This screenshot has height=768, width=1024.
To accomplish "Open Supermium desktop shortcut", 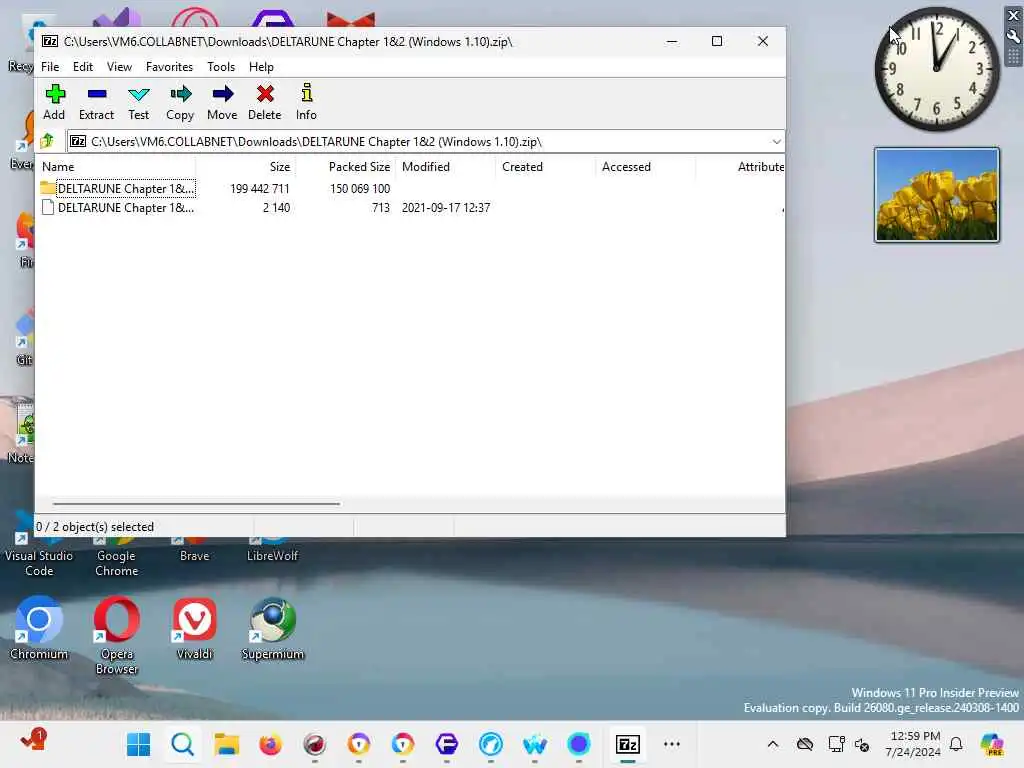I will click(273, 627).
